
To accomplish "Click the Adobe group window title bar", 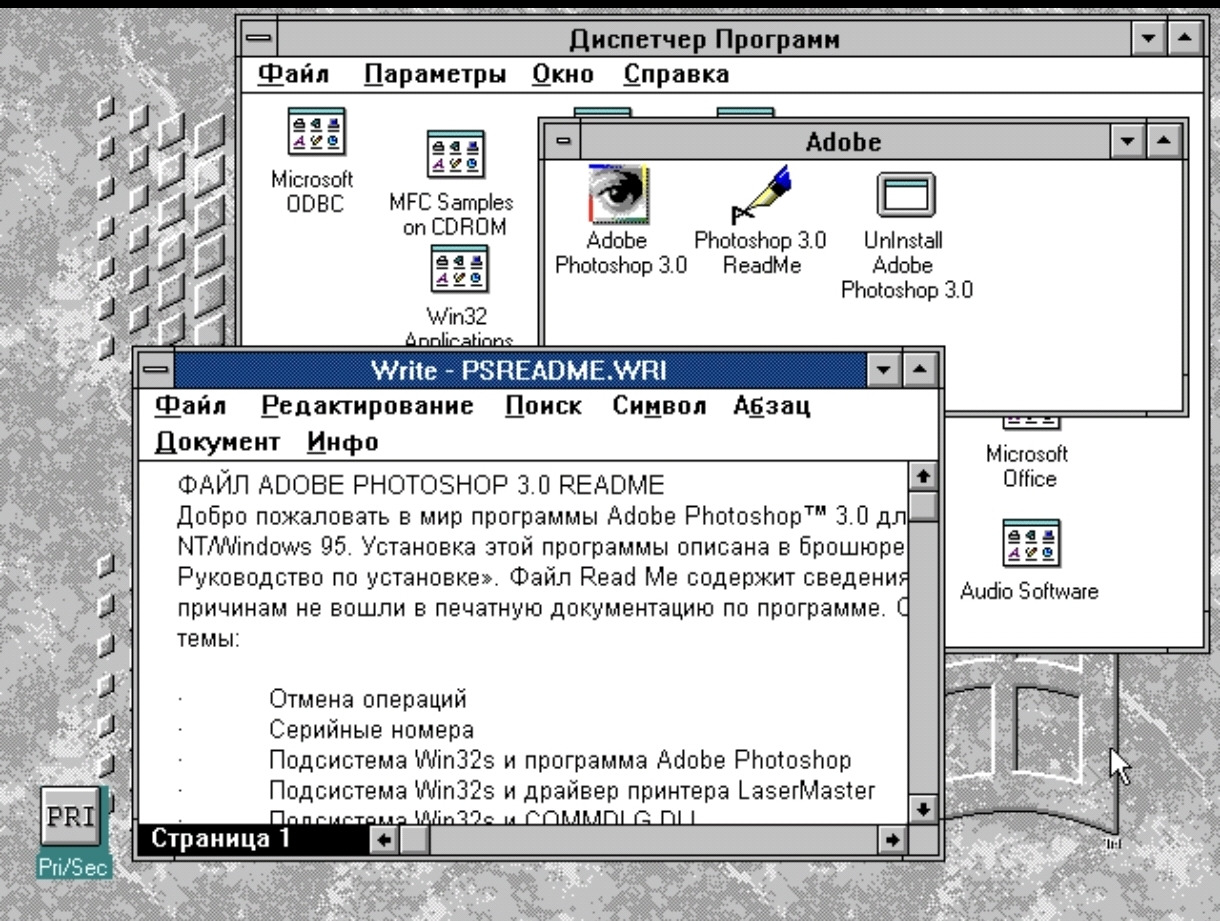I will point(847,143).
